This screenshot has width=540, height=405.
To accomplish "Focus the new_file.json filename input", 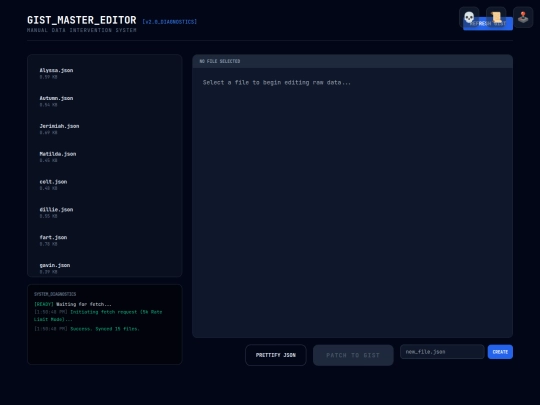I will pos(442,352).
